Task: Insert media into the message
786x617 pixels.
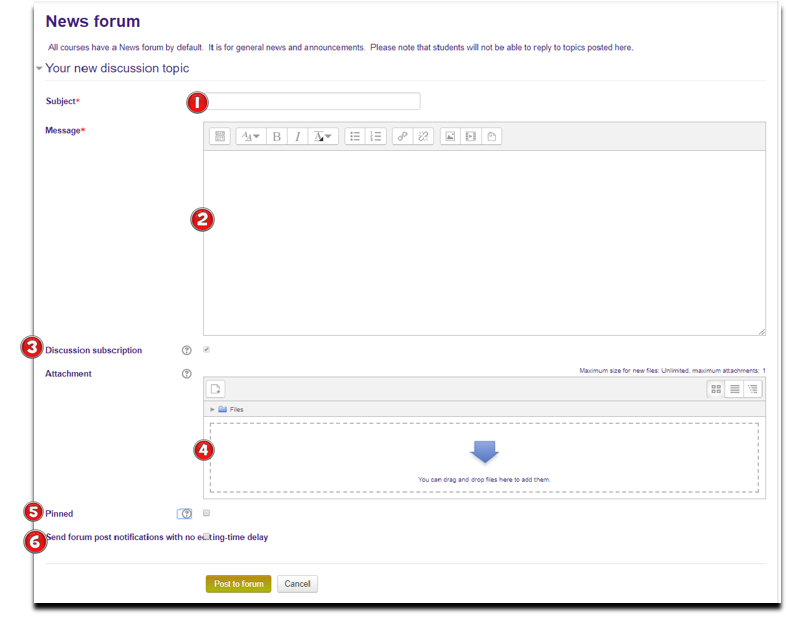Action: click(x=471, y=136)
